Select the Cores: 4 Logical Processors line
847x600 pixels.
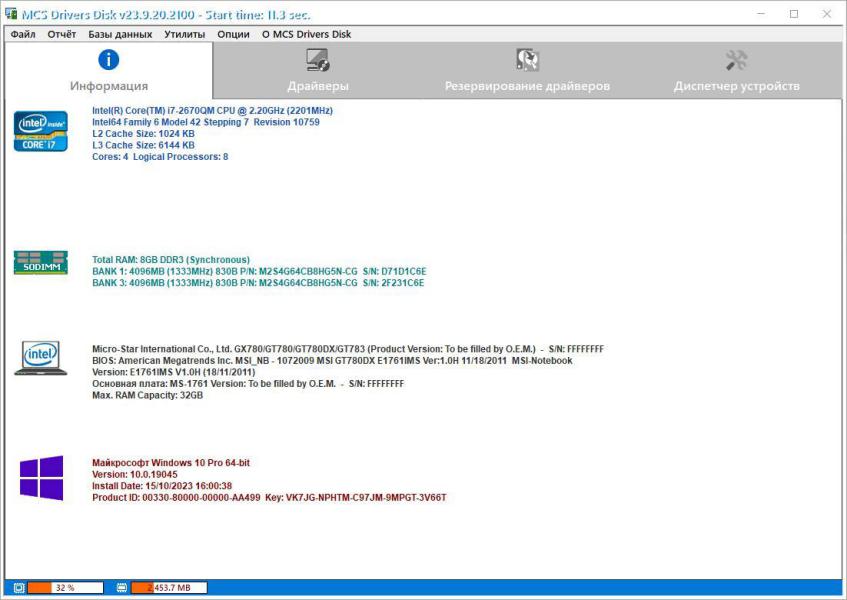(x=160, y=157)
